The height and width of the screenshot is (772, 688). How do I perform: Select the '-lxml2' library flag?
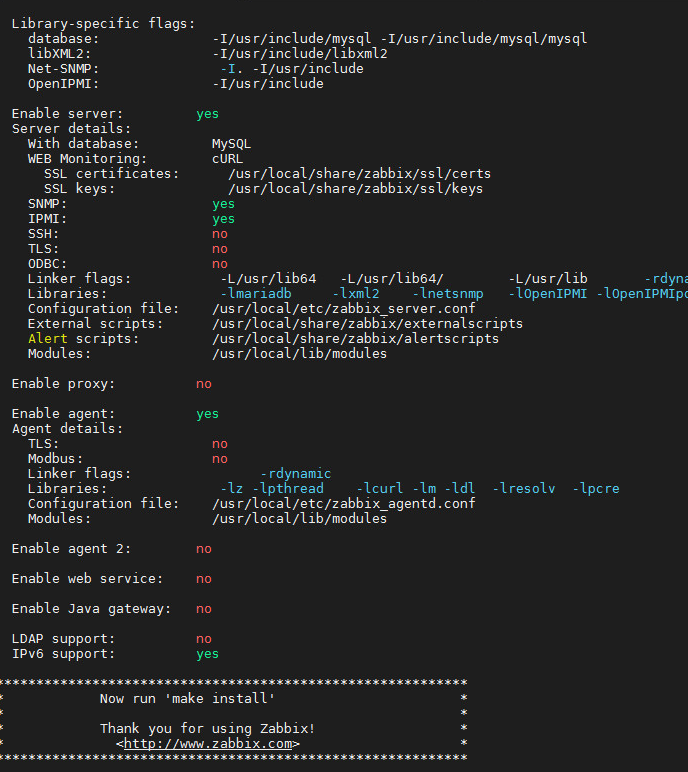[x=356, y=294]
